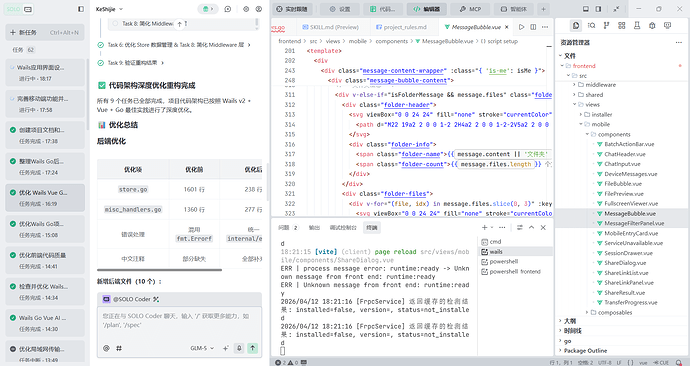Viewport: 690px width, 366px height.
Task: Open the SKILL.md (Preview) editor tab
Action: 330,27
